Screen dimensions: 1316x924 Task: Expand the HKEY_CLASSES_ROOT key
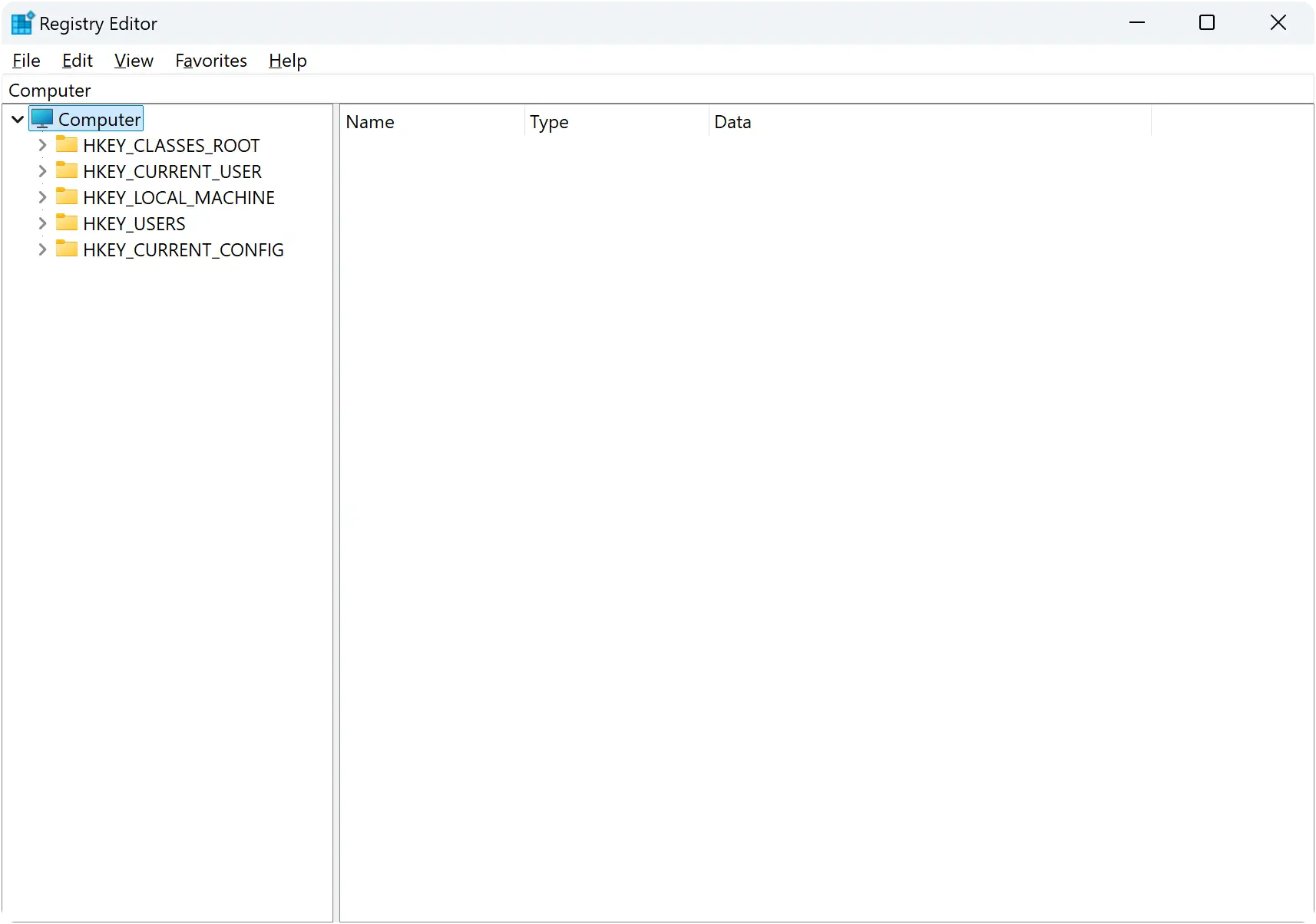(x=42, y=145)
